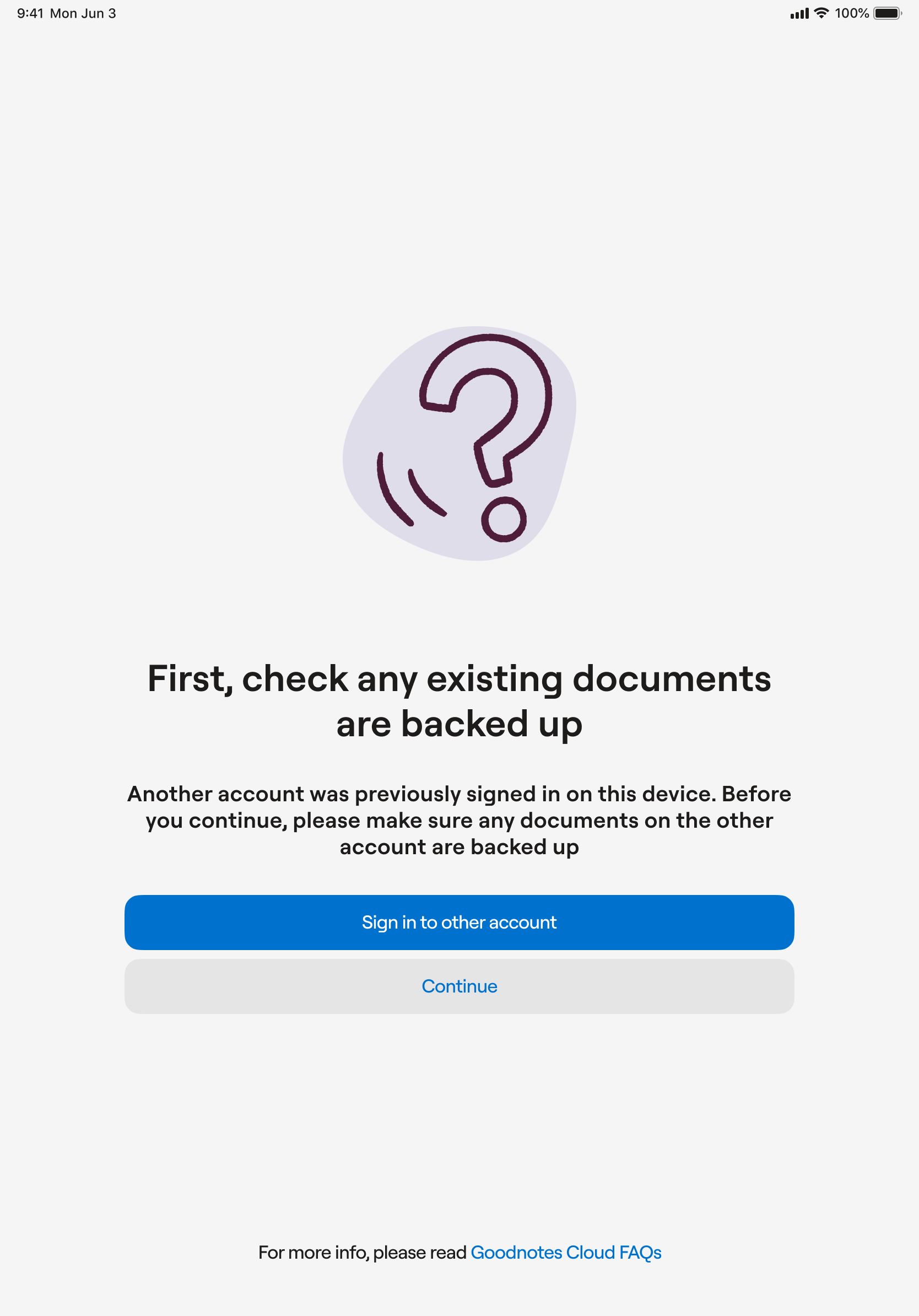Tap the "For more info, please read" text
The height and width of the screenshot is (1316, 919).
[362, 1253]
